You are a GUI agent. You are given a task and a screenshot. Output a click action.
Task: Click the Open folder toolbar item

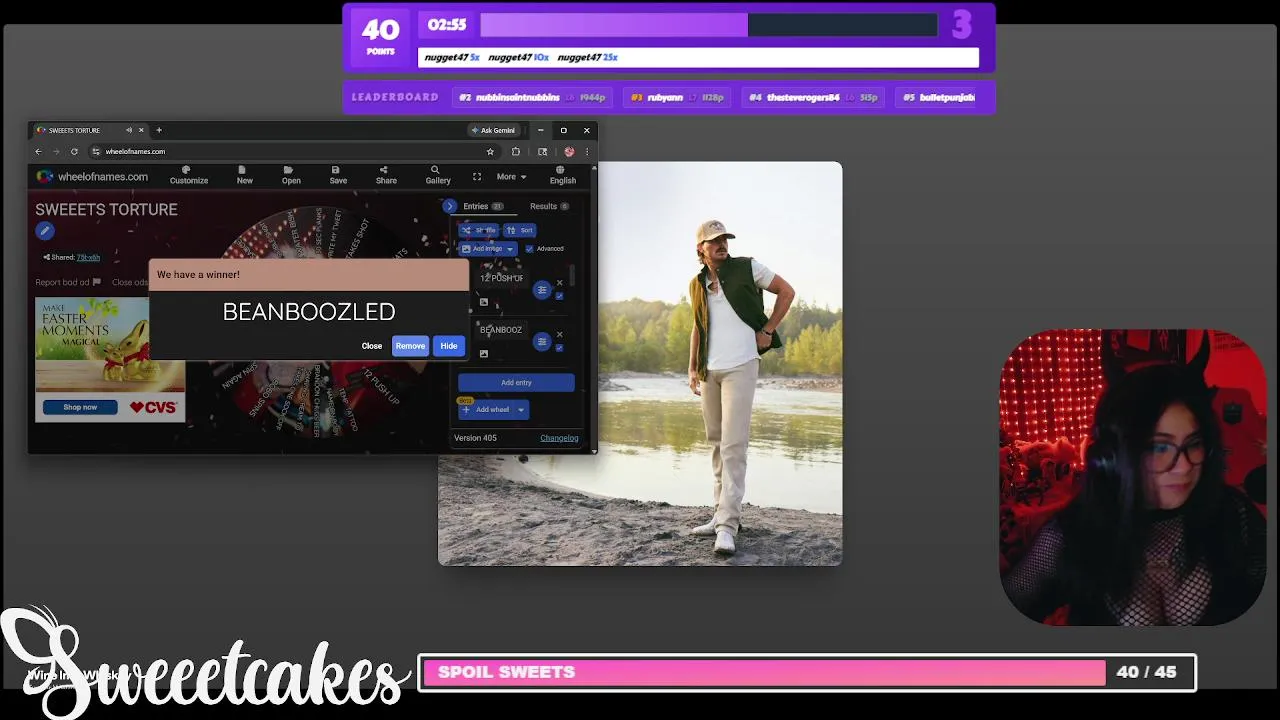pos(291,175)
